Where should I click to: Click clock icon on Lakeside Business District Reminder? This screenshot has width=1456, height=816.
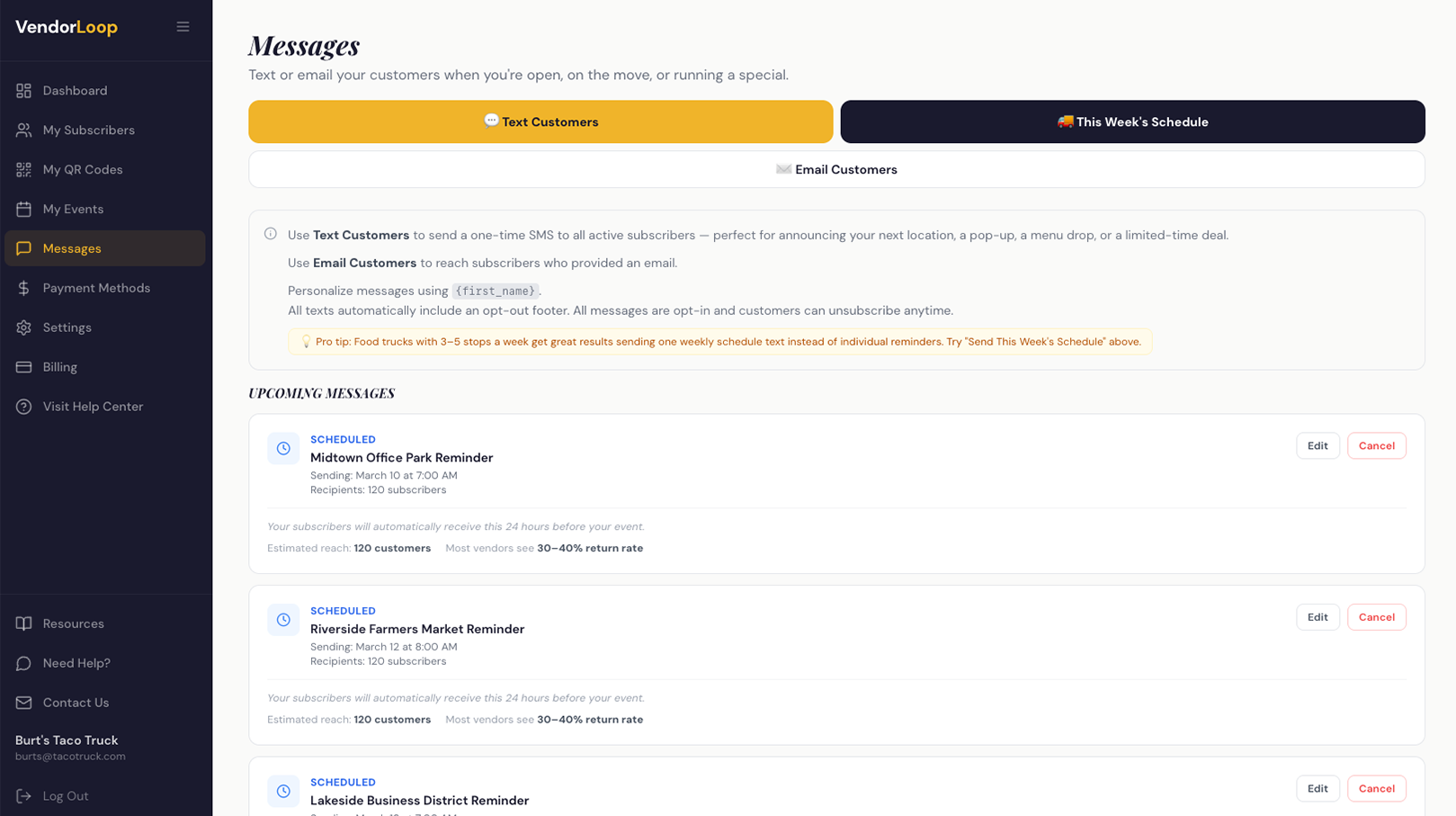(x=283, y=791)
